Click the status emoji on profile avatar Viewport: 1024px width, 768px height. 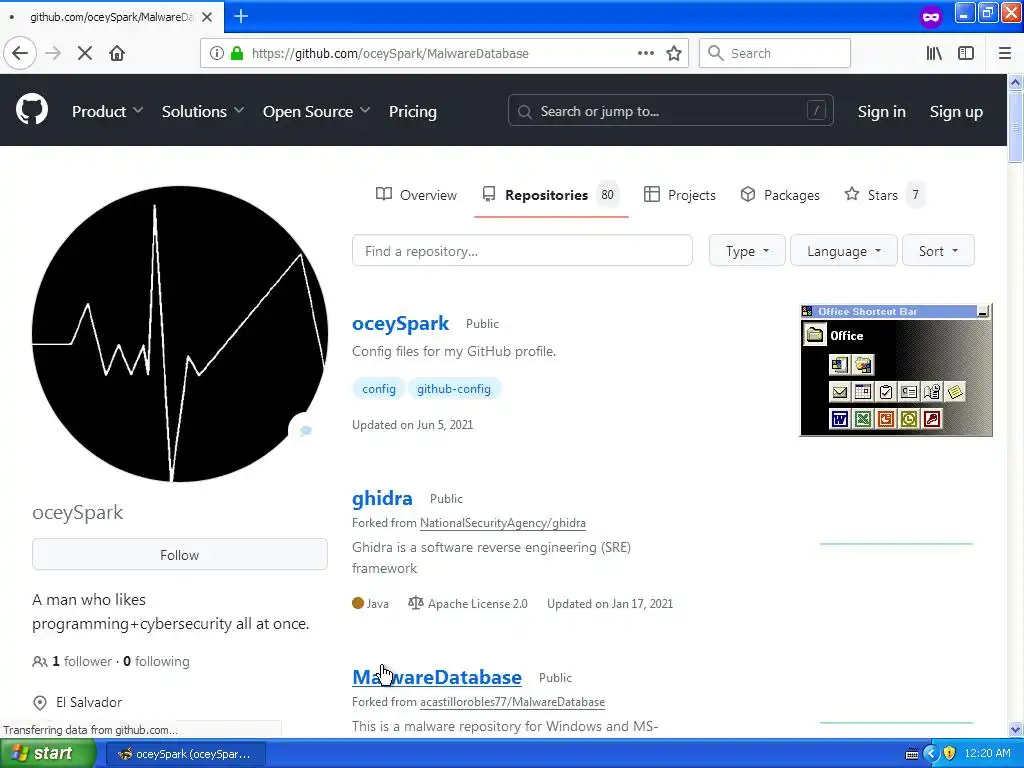point(305,430)
